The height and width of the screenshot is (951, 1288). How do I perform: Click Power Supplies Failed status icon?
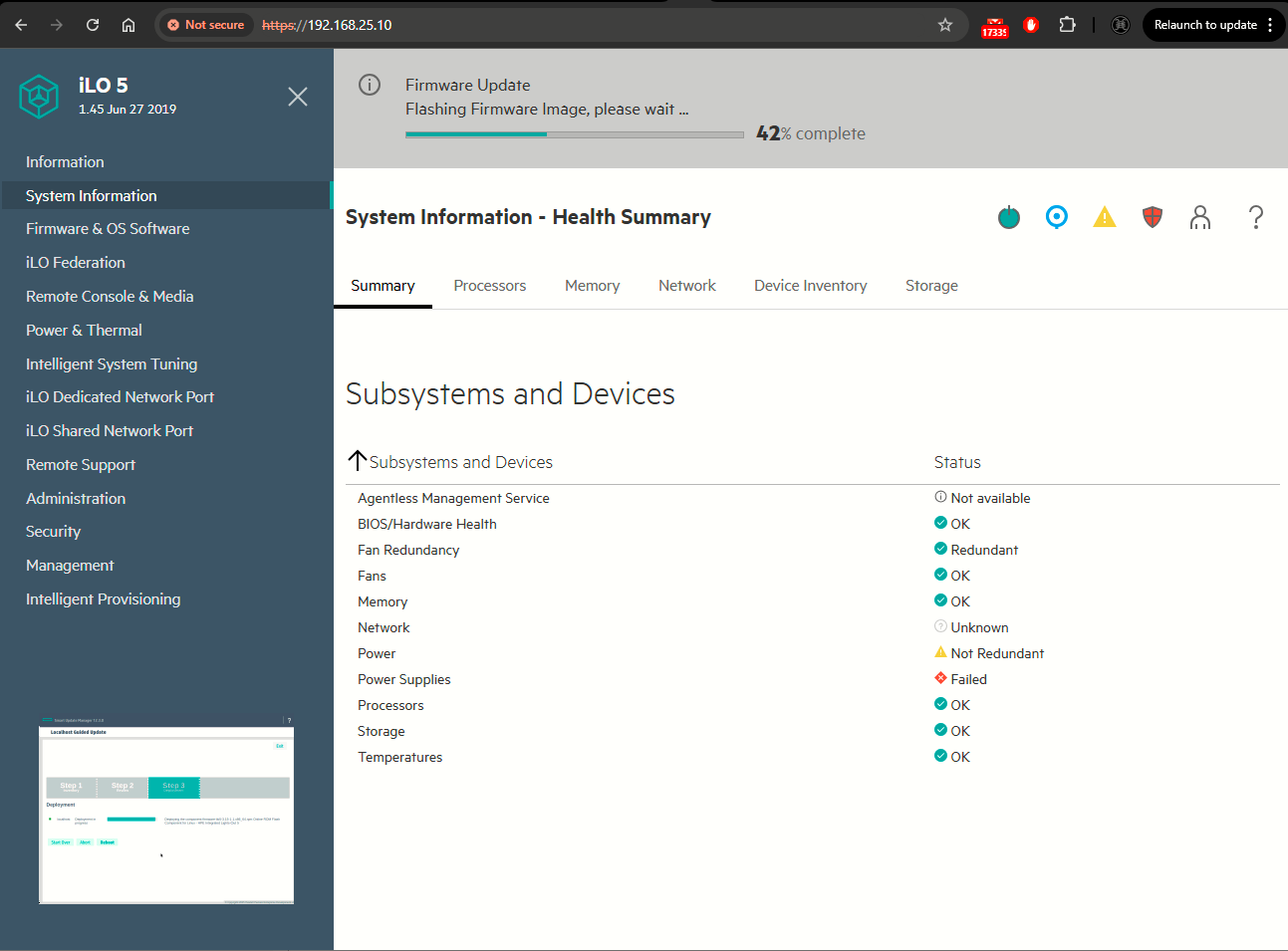940,678
